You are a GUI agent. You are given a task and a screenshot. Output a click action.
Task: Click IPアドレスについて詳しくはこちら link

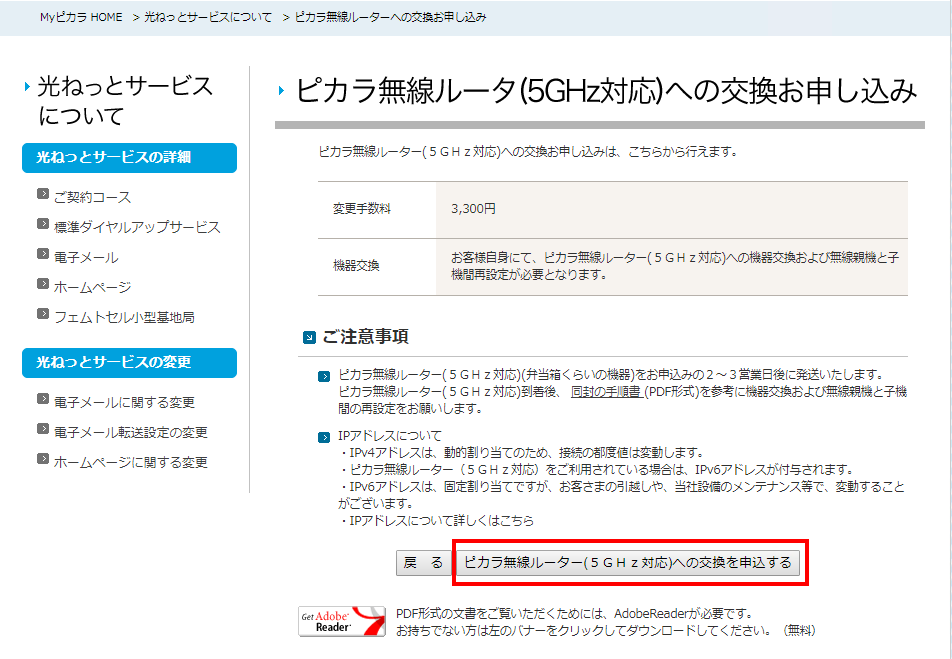(x=441, y=521)
